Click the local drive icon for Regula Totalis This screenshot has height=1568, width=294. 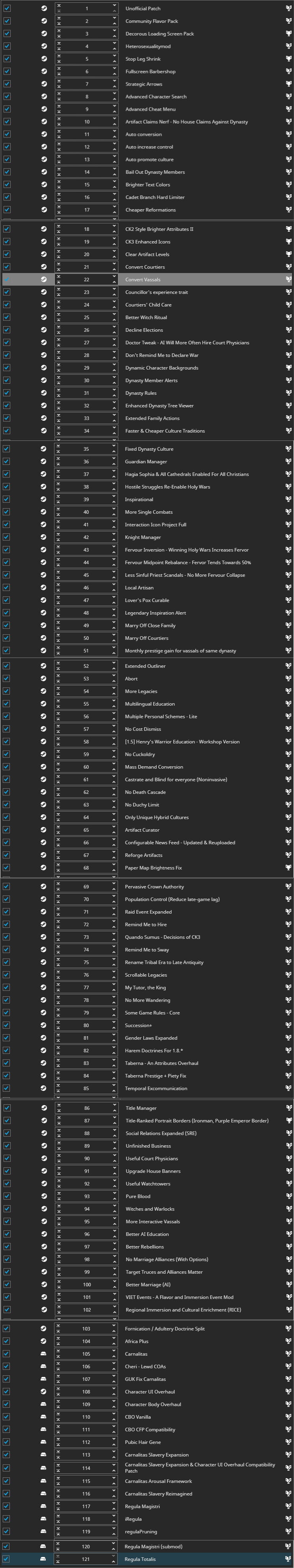click(x=43, y=1559)
